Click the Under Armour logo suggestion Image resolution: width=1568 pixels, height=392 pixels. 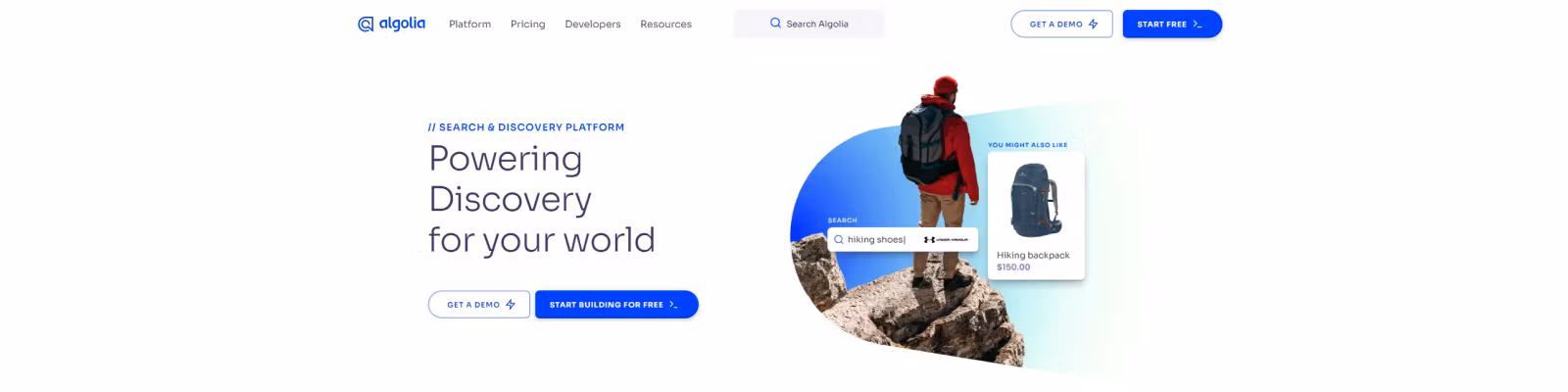946,239
